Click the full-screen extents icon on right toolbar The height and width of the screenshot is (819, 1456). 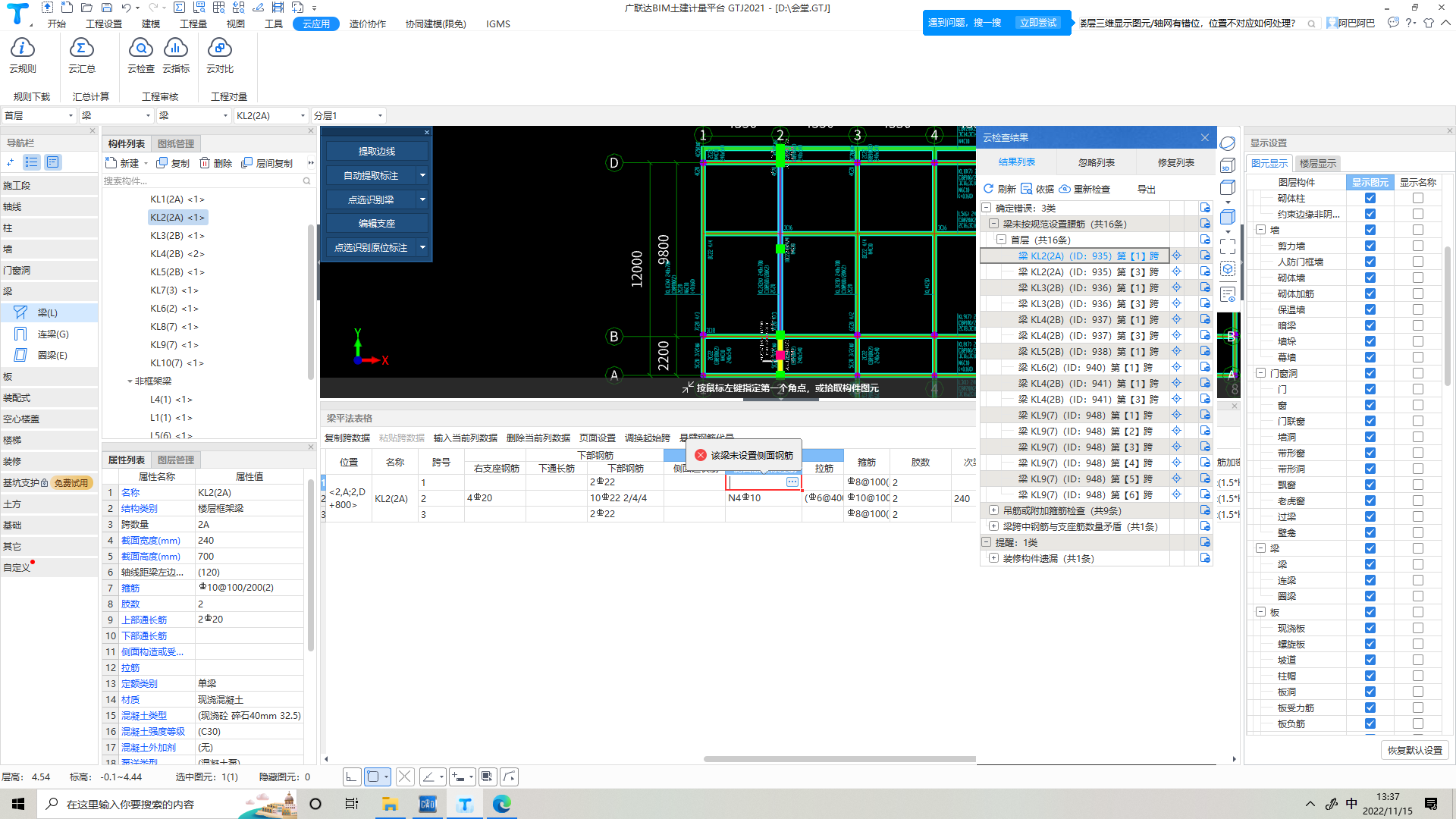point(1228,246)
